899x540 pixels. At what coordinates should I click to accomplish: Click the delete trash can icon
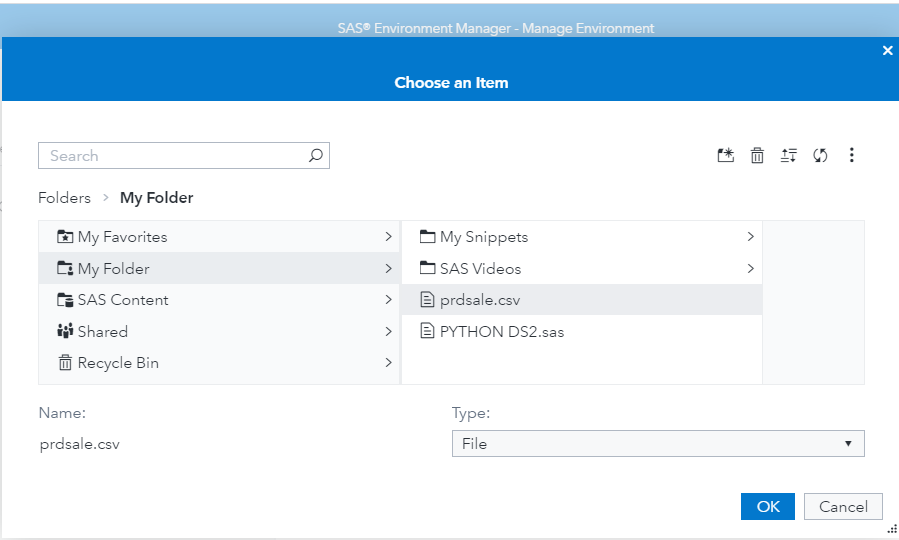pos(757,155)
